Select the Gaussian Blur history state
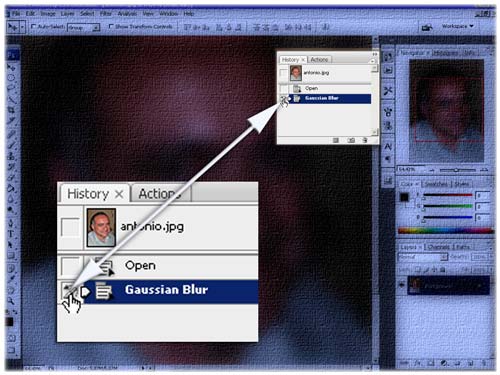The image size is (500, 375). [x=330, y=98]
